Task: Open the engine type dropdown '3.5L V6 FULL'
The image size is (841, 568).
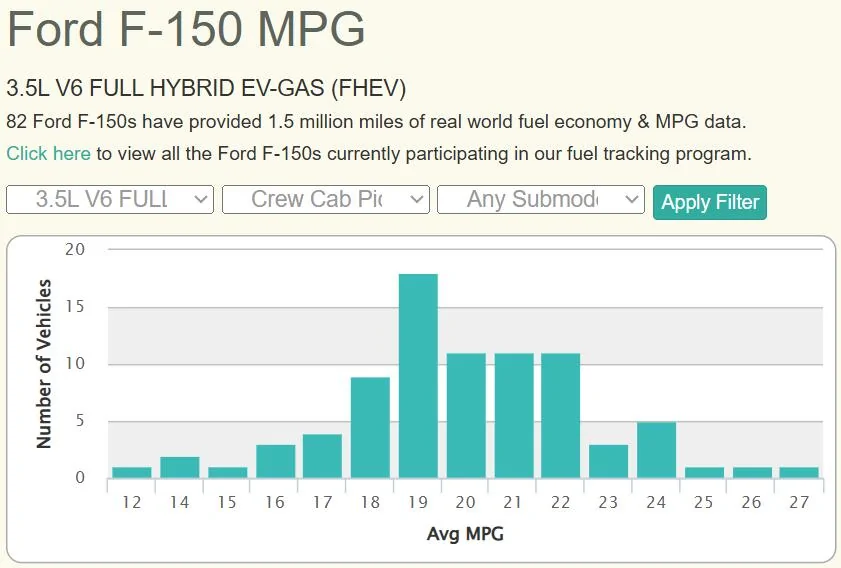Action: click(x=110, y=199)
